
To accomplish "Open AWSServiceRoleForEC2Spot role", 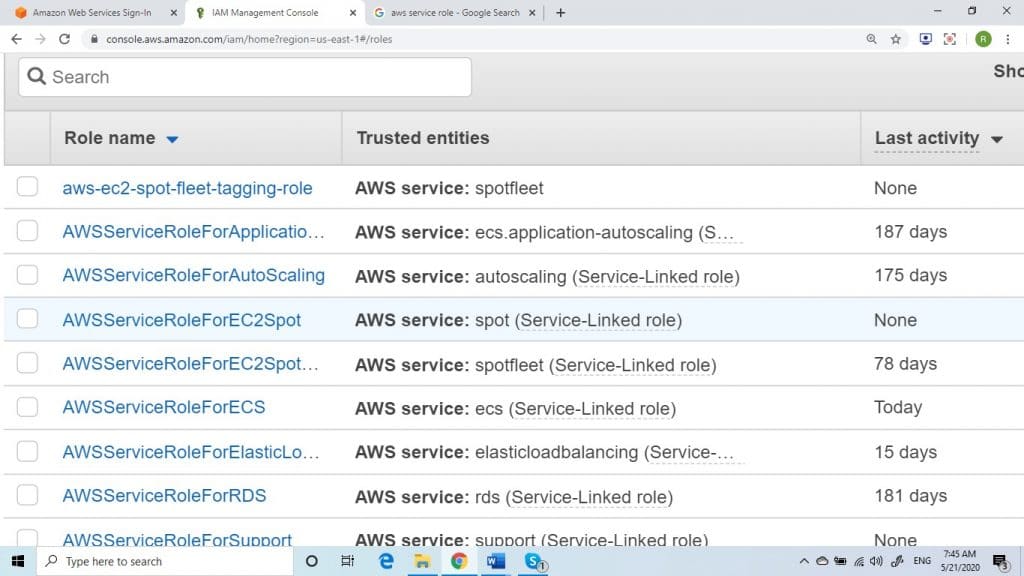I will tap(182, 320).
